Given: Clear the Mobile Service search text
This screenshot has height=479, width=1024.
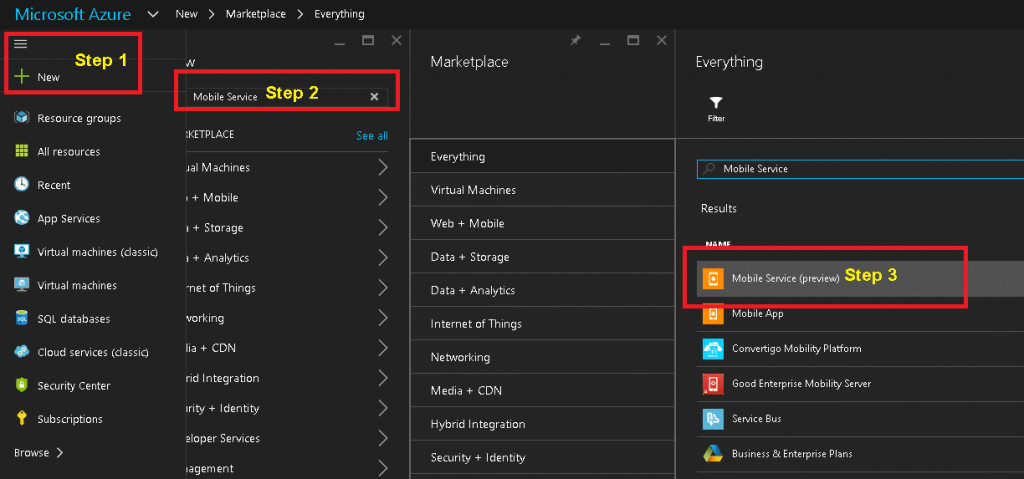Looking at the screenshot, I should click(374, 97).
